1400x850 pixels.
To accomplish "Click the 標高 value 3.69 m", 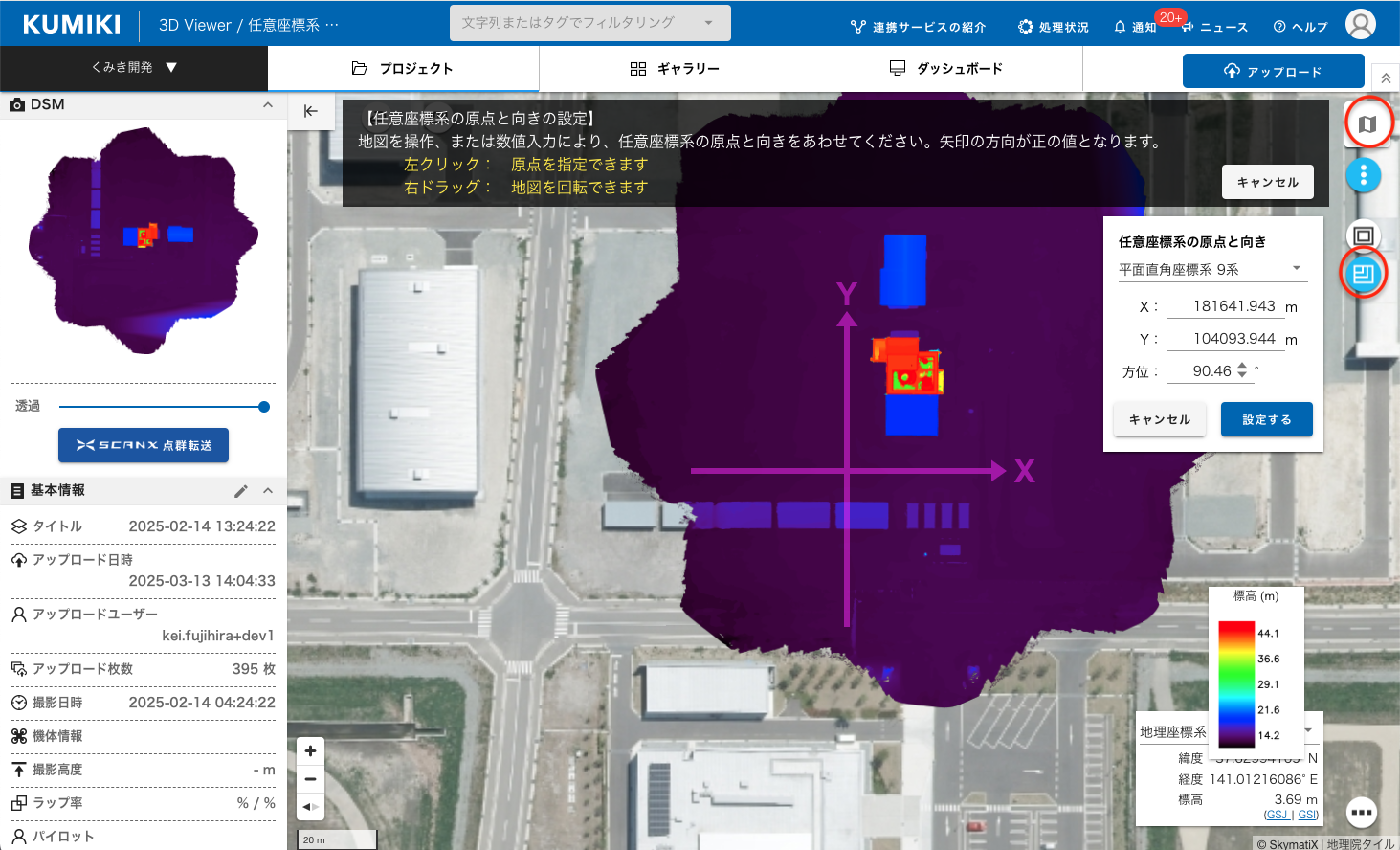I will (x=1296, y=799).
